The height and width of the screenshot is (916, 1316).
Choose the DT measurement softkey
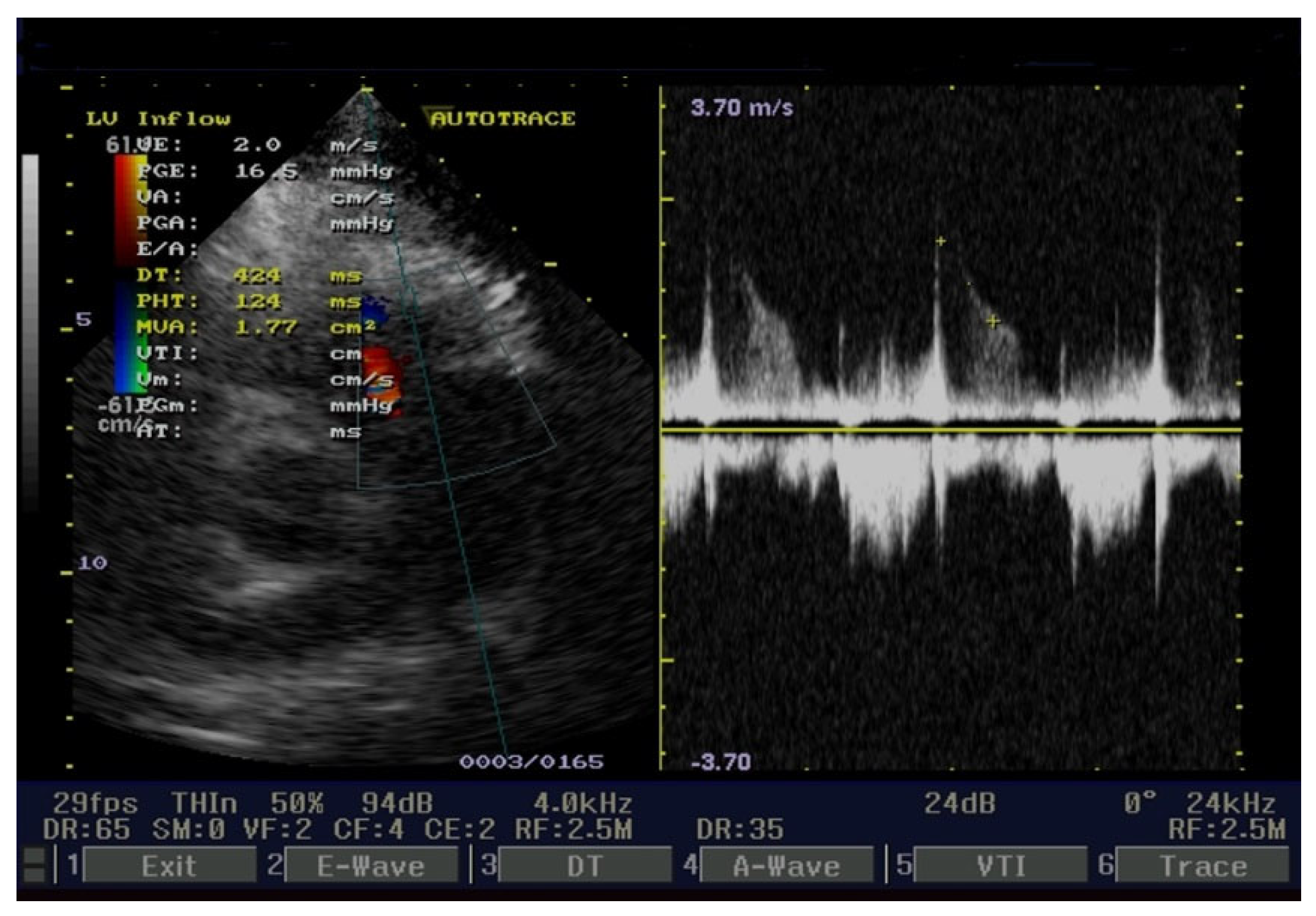tap(584, 865)
